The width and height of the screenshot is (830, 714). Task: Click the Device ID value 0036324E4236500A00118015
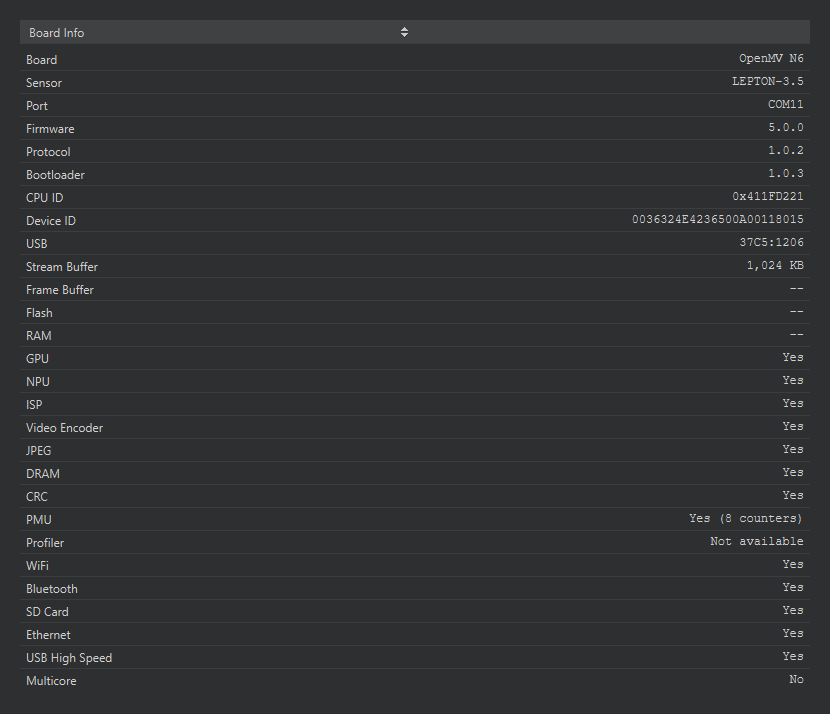click(718, 220)
